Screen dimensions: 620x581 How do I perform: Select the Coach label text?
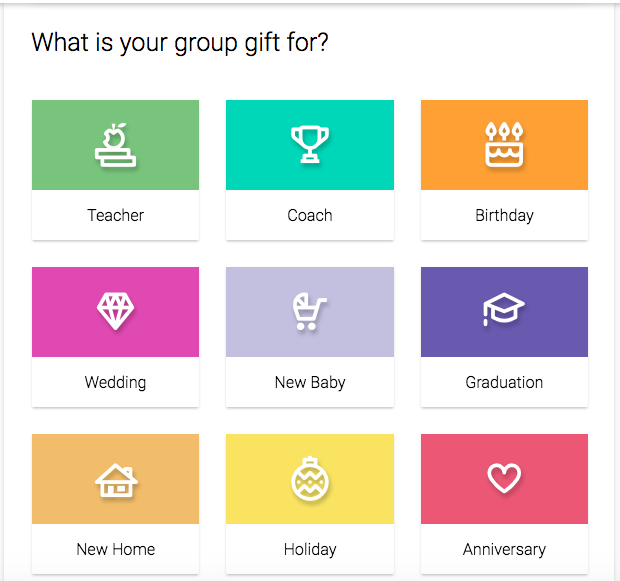tap(310, 216)
